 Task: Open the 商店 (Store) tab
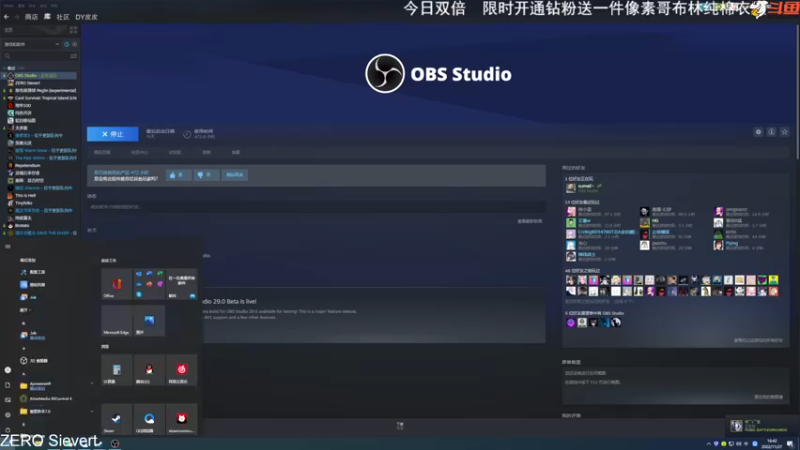31,17
